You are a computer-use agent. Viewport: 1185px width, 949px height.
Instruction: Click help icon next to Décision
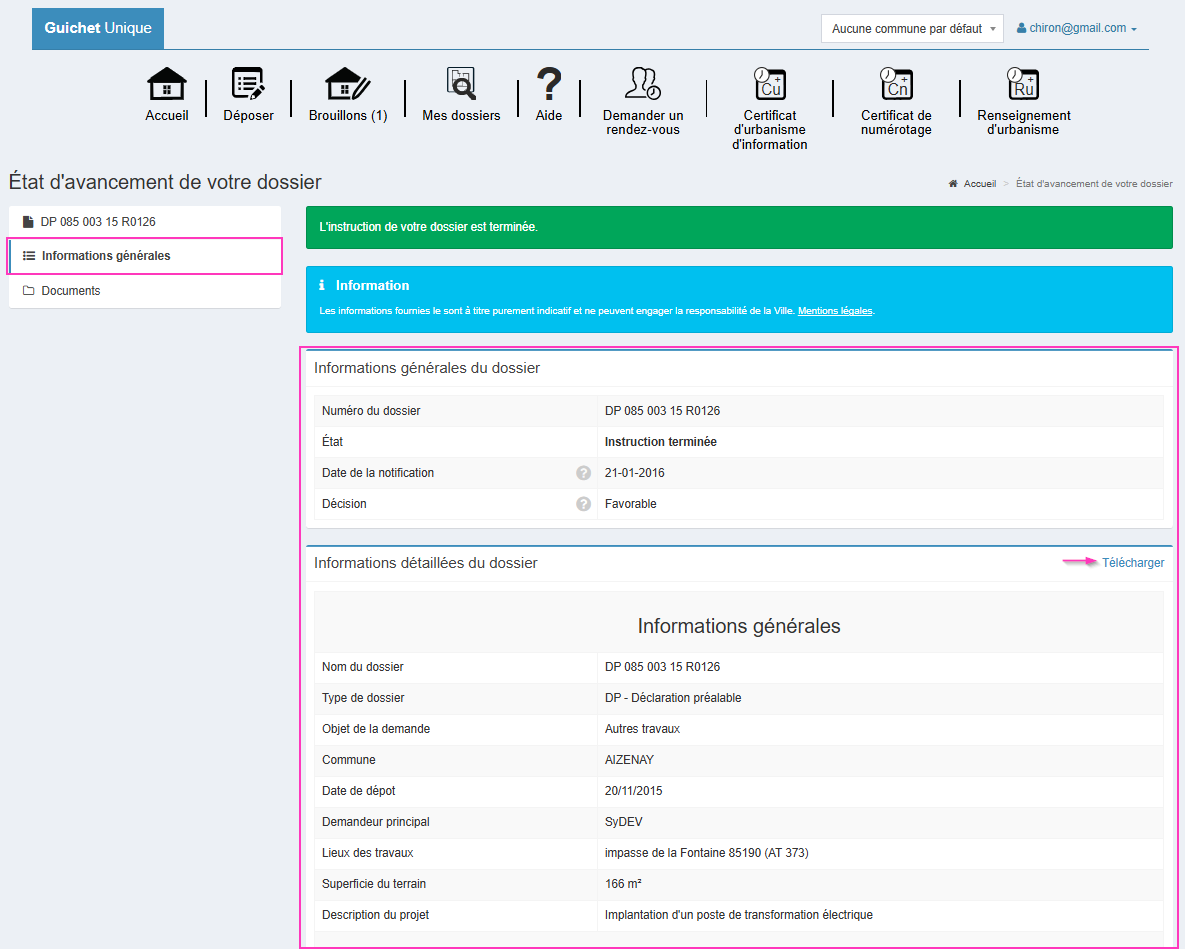coord(583,504)
